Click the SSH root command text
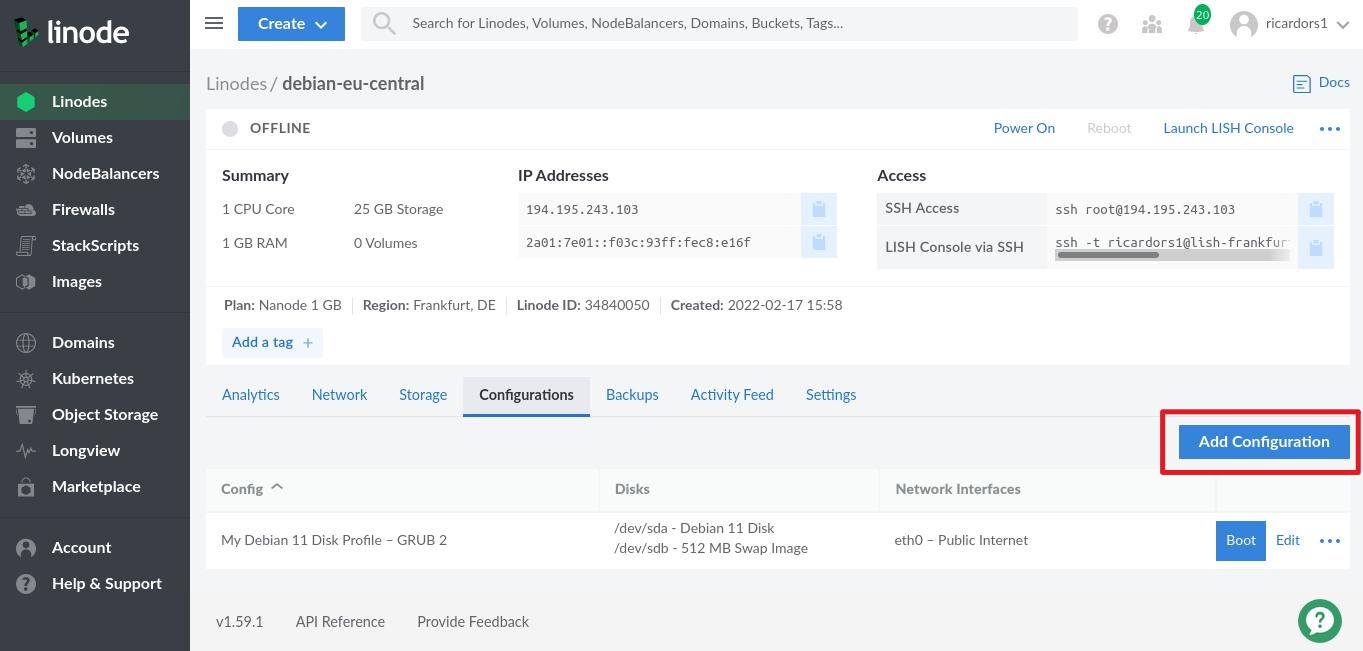The width and height of the screenshot is (1363, 651). [1145, 210]
